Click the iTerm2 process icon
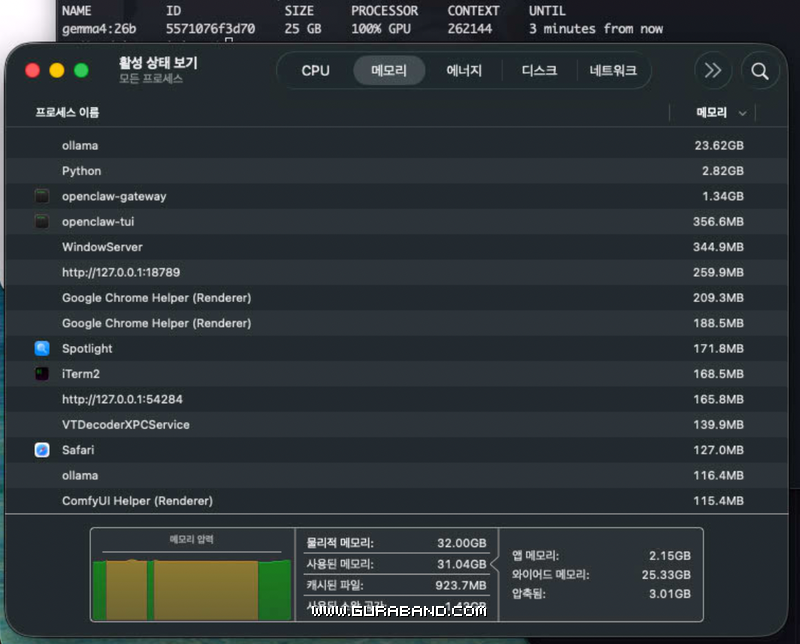 pos(42,374)
